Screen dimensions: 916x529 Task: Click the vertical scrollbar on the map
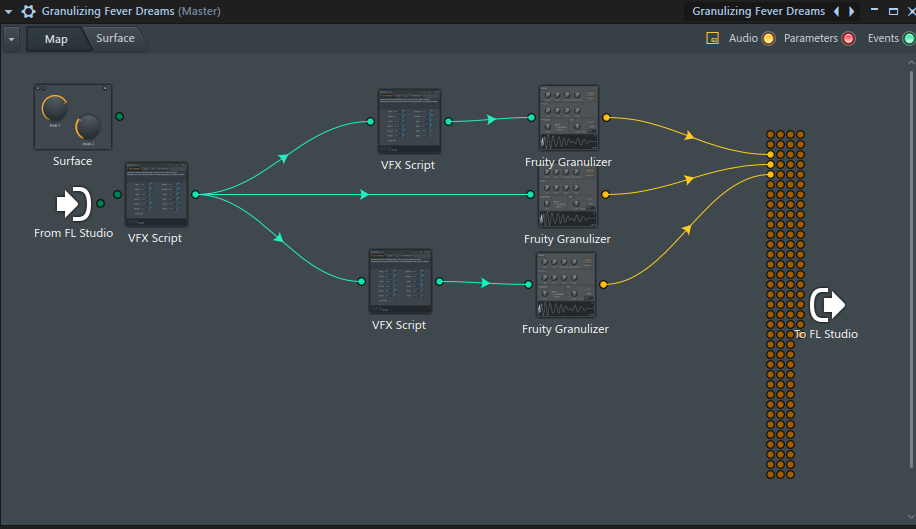(x=911, y=269)
